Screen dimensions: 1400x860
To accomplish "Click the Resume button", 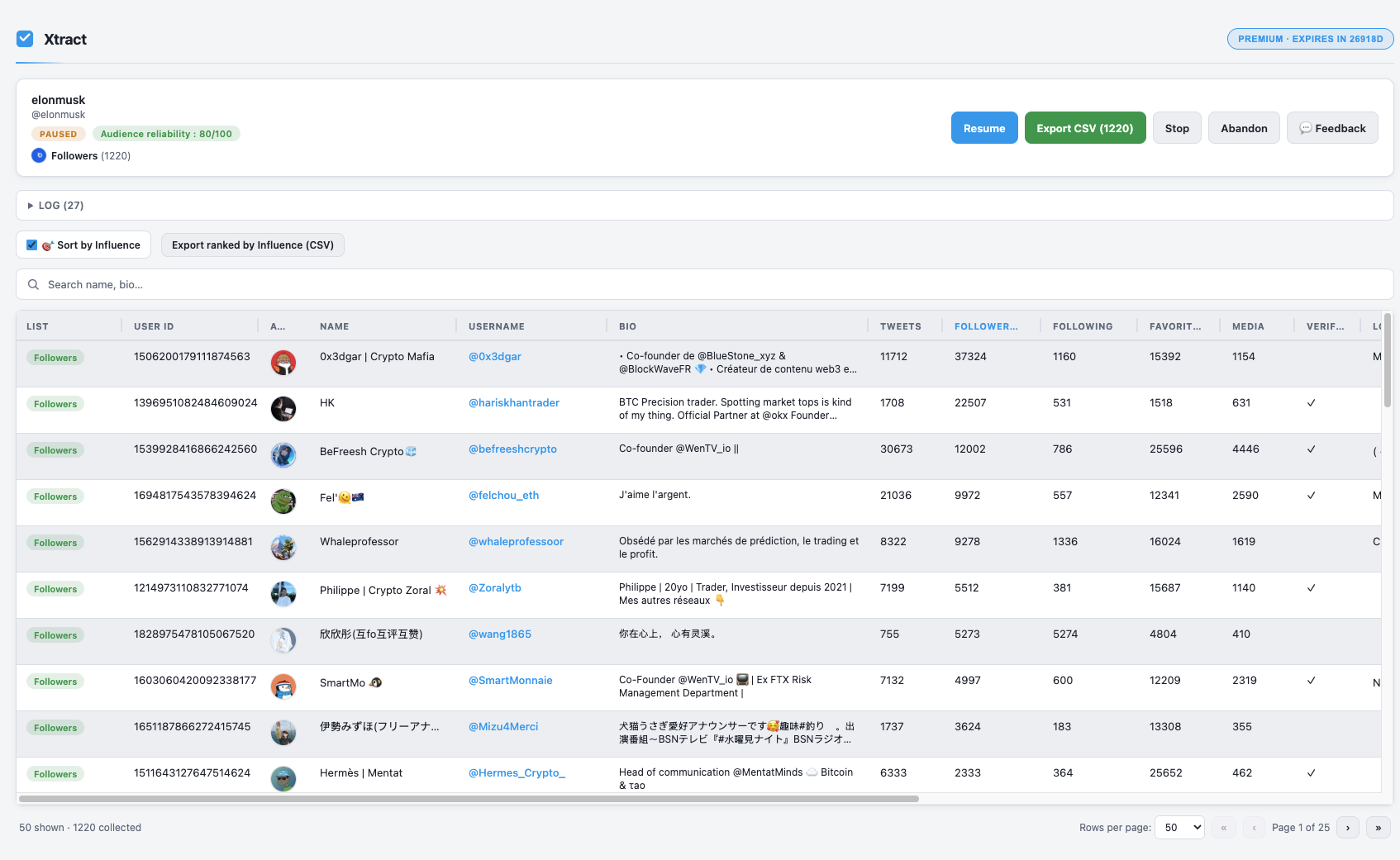I will [983, 128].
